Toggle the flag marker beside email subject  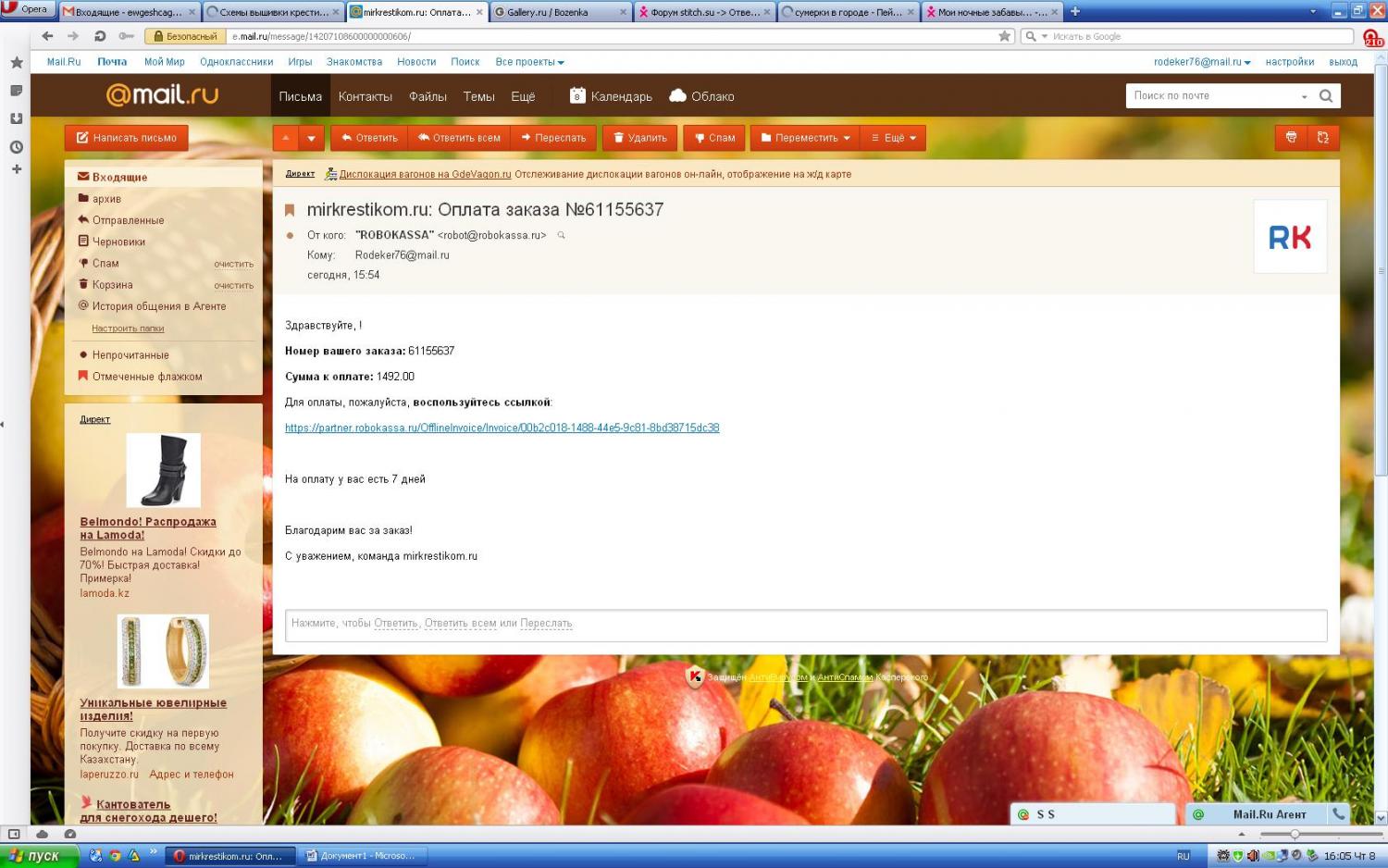pos(290,210)
